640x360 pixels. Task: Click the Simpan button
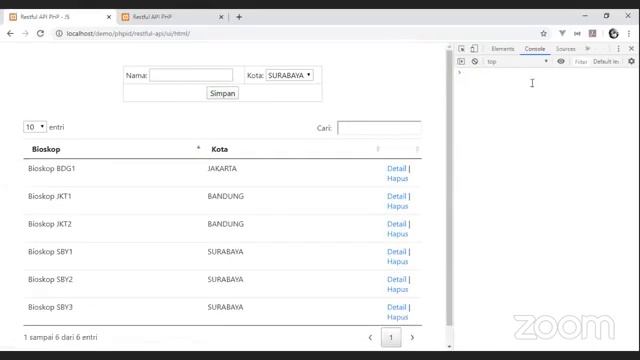[222, 93]
